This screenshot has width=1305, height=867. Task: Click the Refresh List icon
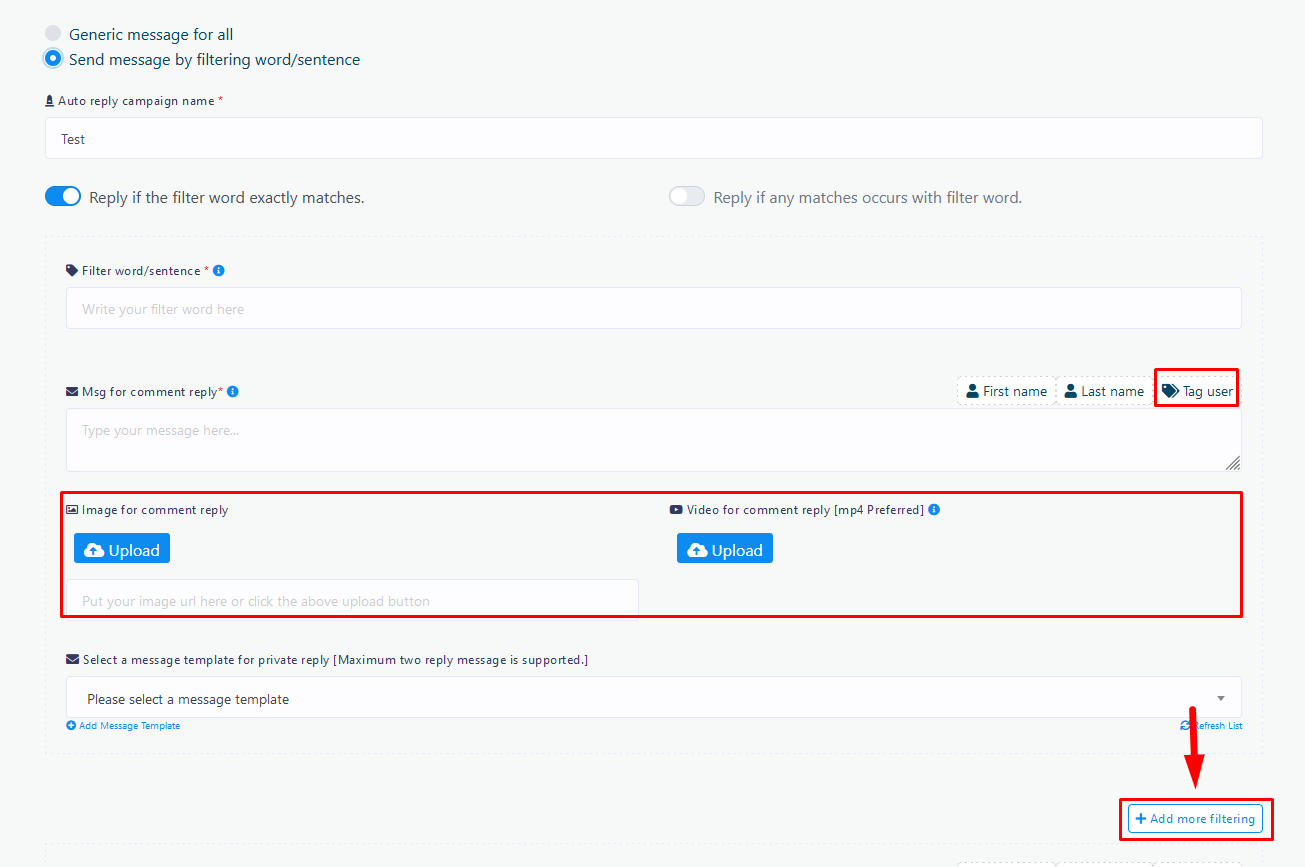(x=1185, y=726)
